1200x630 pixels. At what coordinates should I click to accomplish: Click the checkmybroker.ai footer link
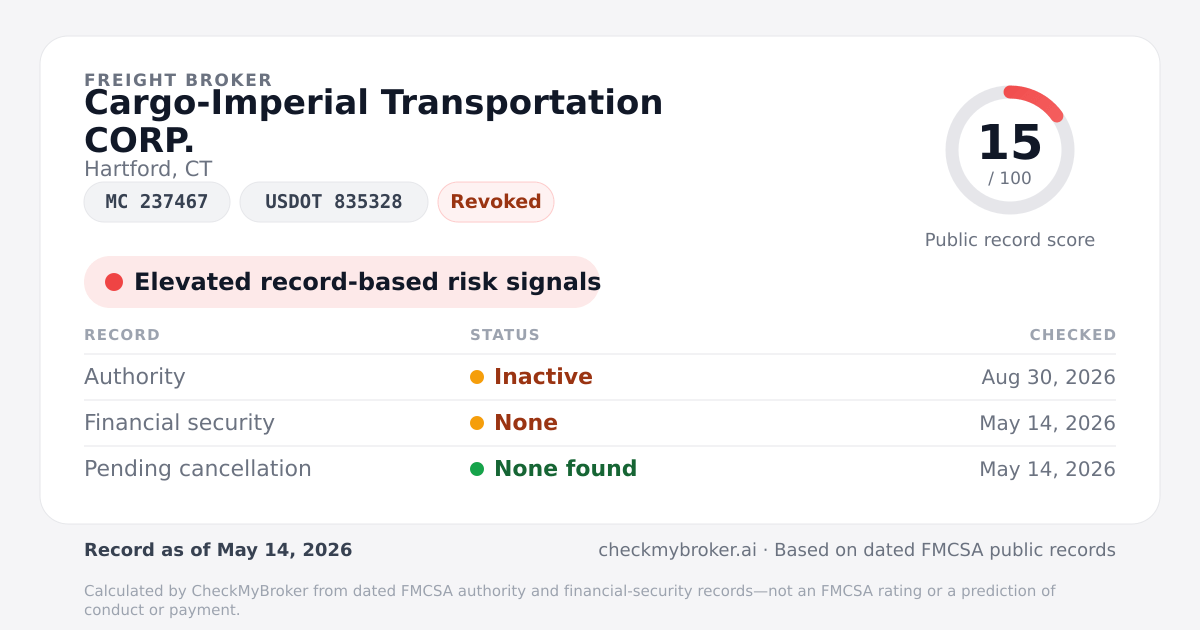pyautogui.click(x=677, y=550)
